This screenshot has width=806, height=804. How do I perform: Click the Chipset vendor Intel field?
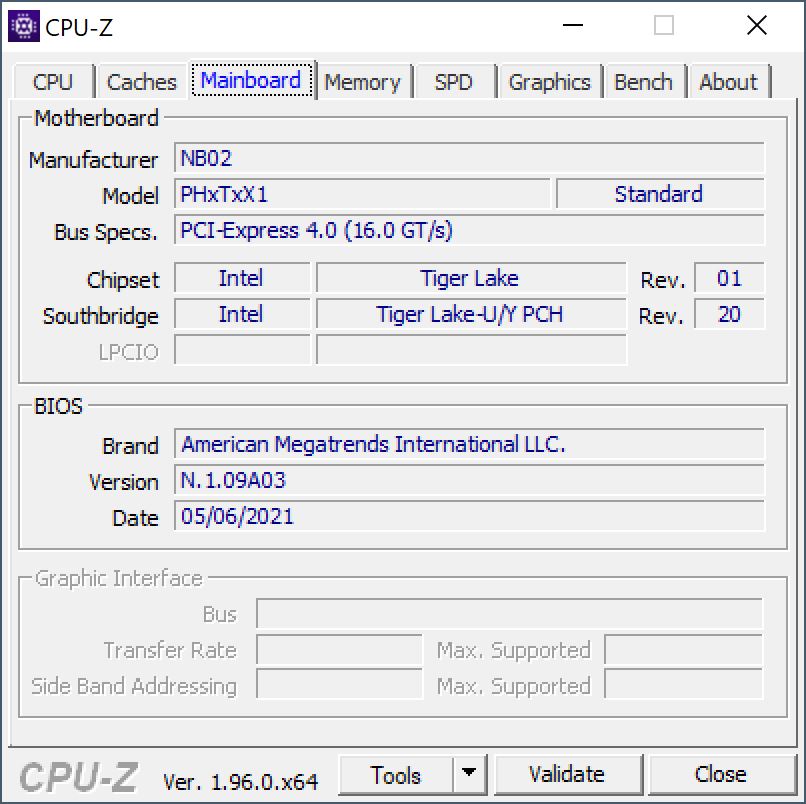242,278
